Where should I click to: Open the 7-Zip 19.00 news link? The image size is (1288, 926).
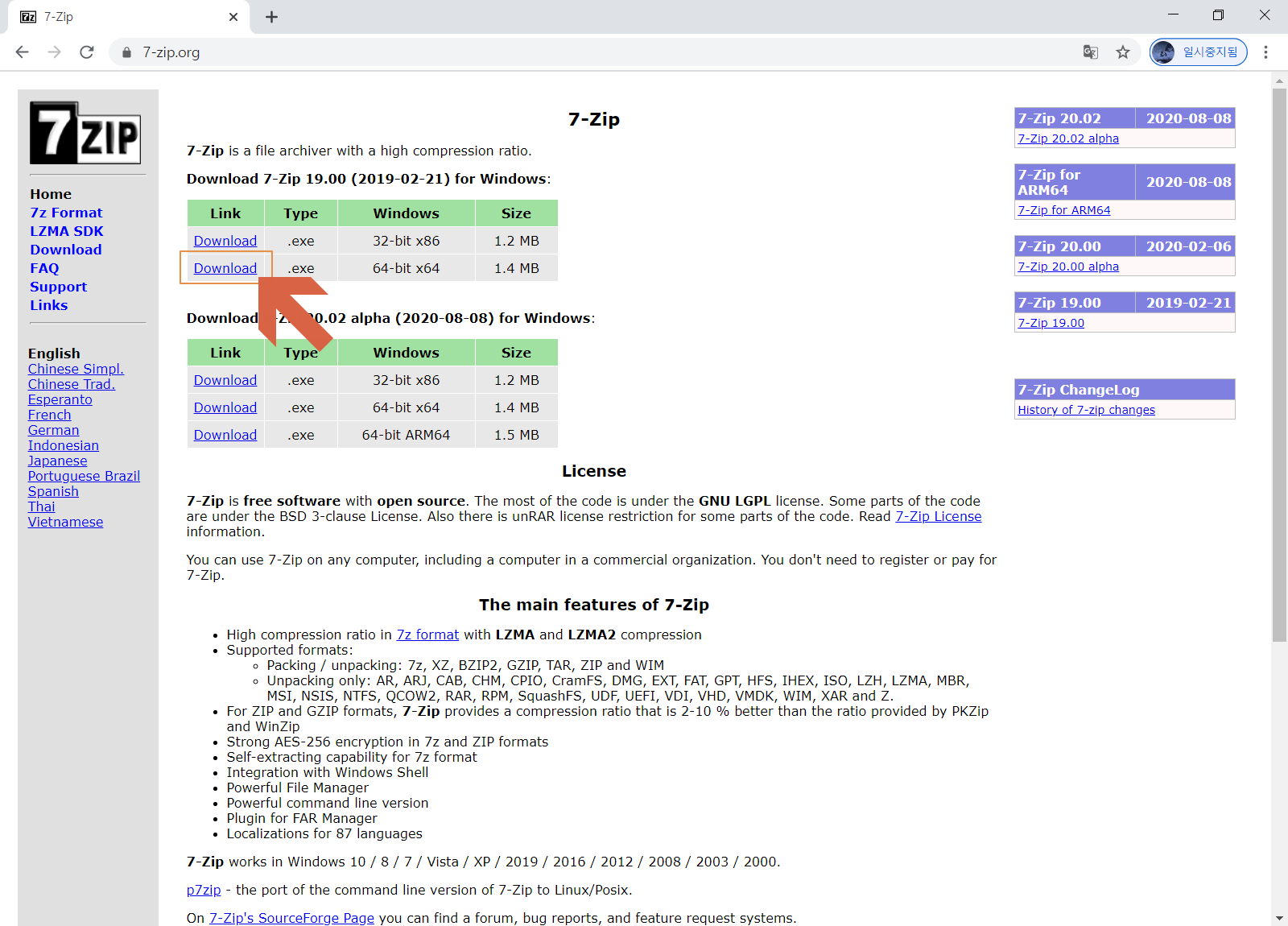(1051, 323)
